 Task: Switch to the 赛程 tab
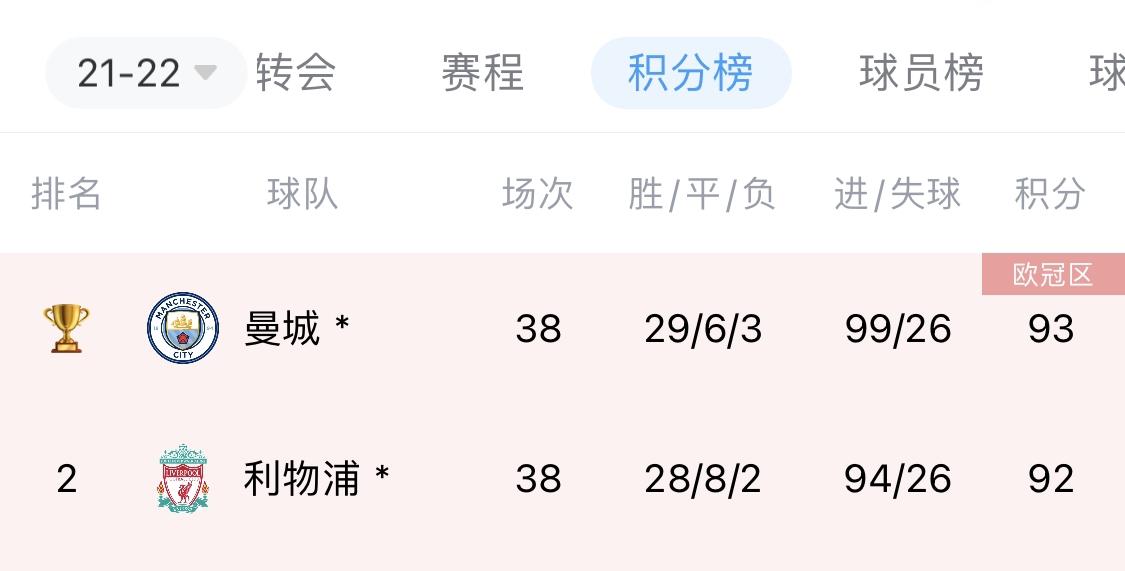[x=483, y=73]
